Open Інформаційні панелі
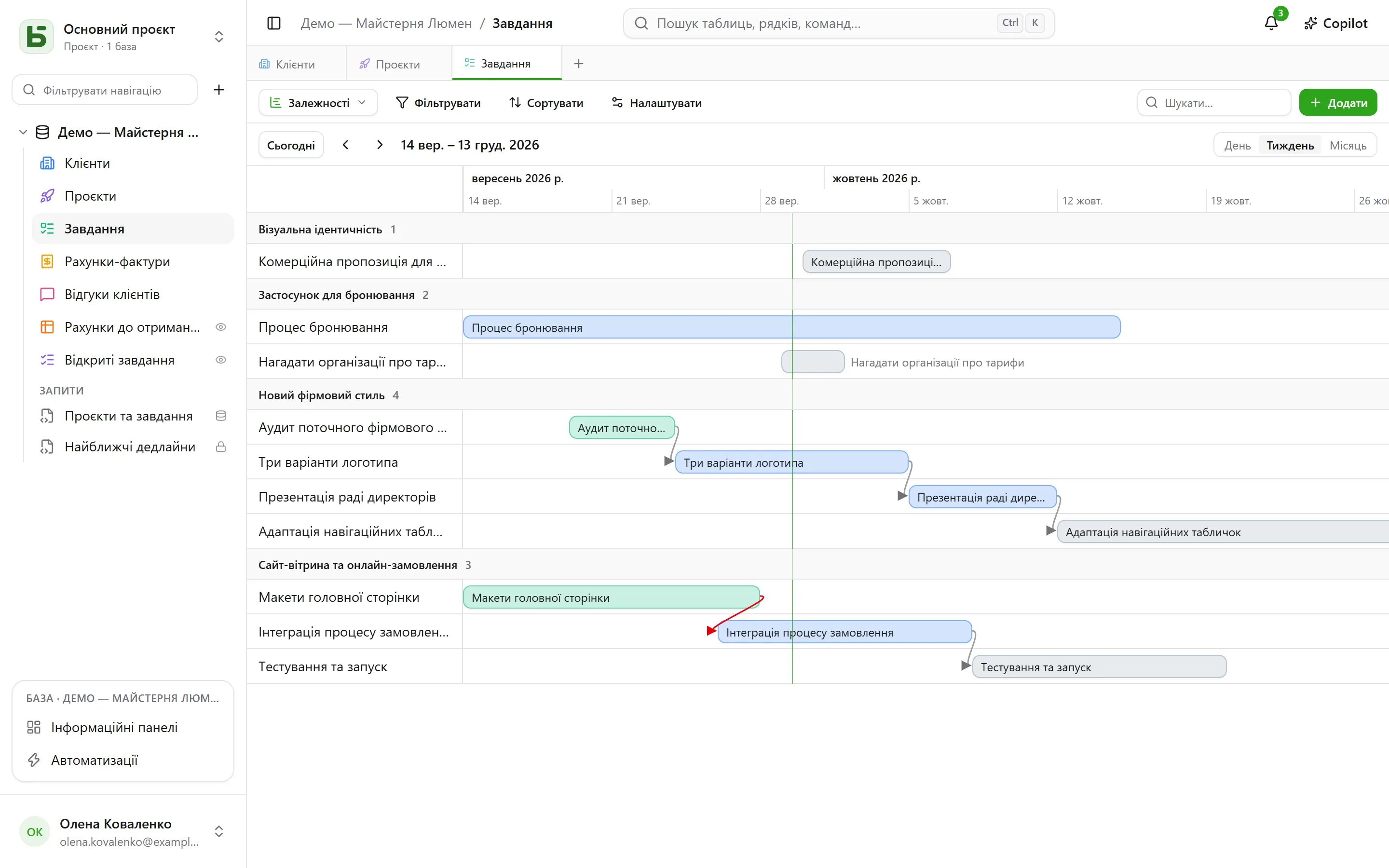This screenshot has width=1389, height=868. [x=123, y=727]
